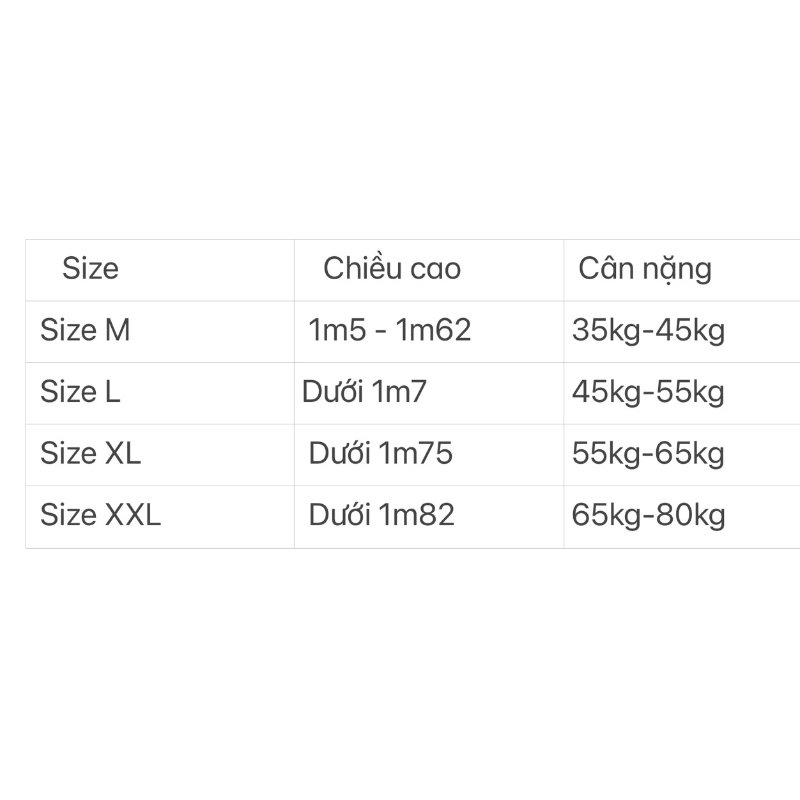The height and width of the screenshot is (800, 800).
Task: Select the 'Size XL' row label
Action: pos(90,454)
